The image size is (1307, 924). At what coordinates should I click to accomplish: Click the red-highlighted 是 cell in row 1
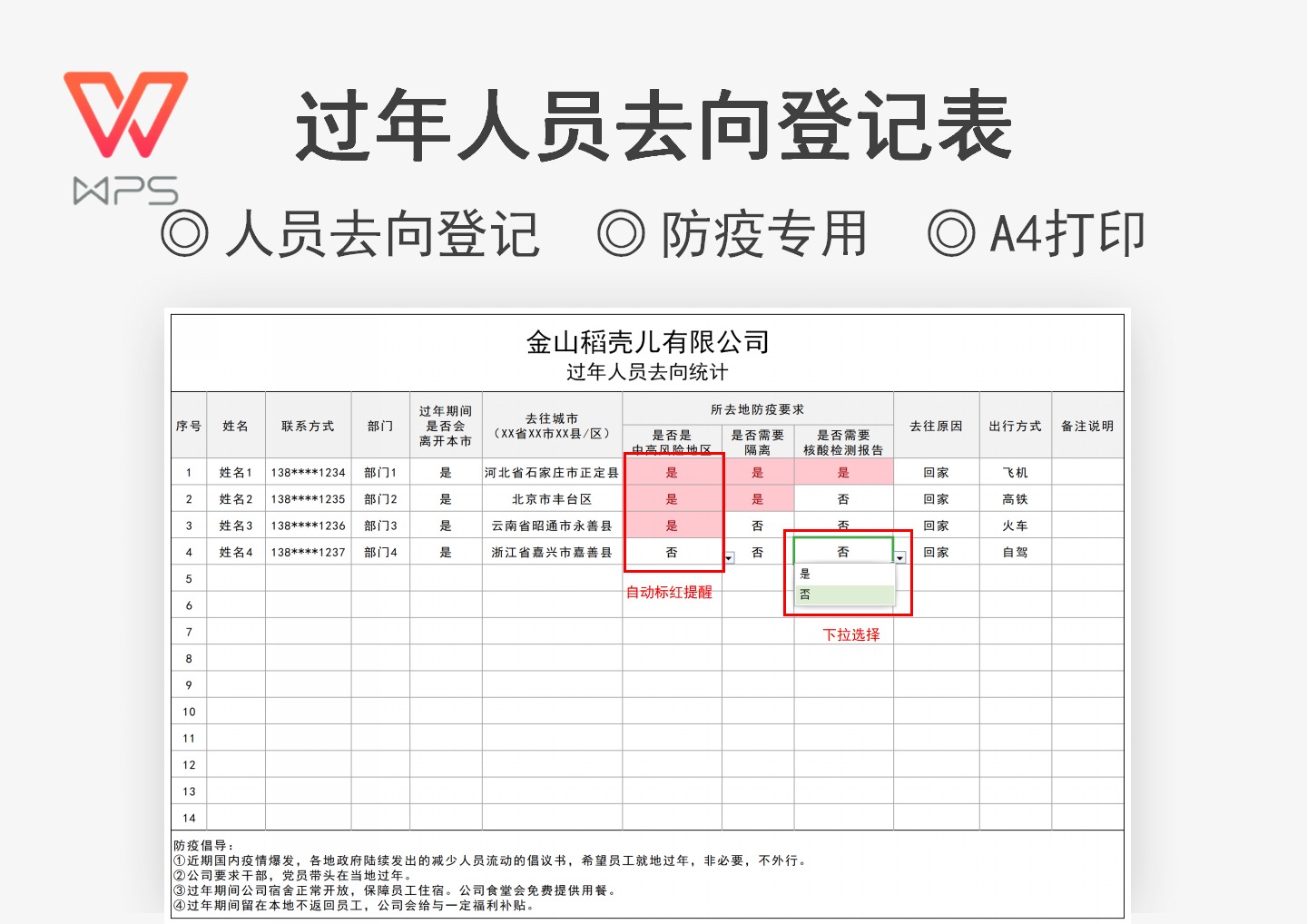(673, 472)
